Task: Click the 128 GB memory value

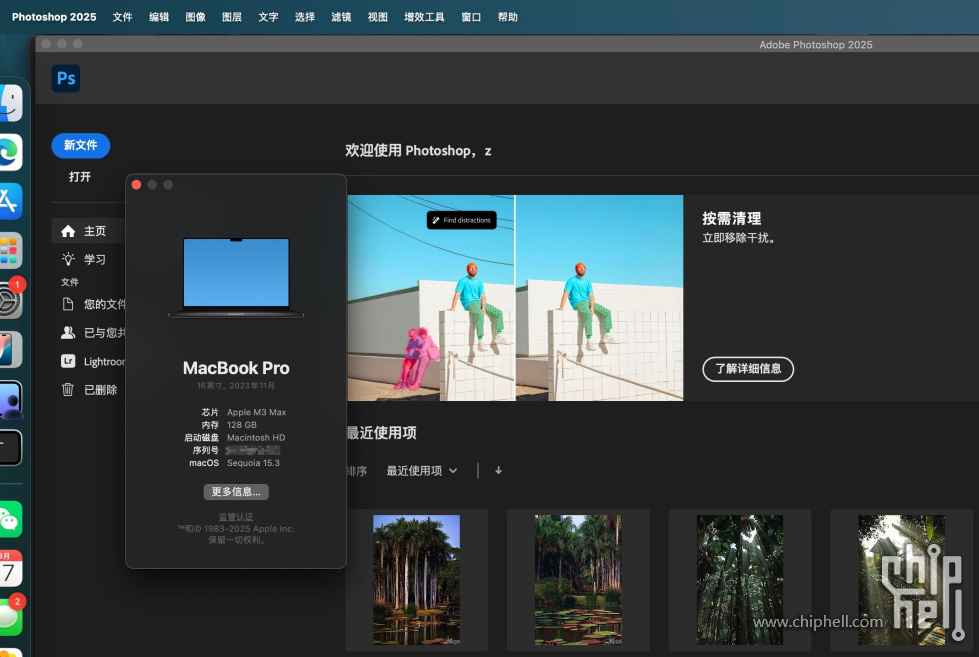Action: pos(242,425)
